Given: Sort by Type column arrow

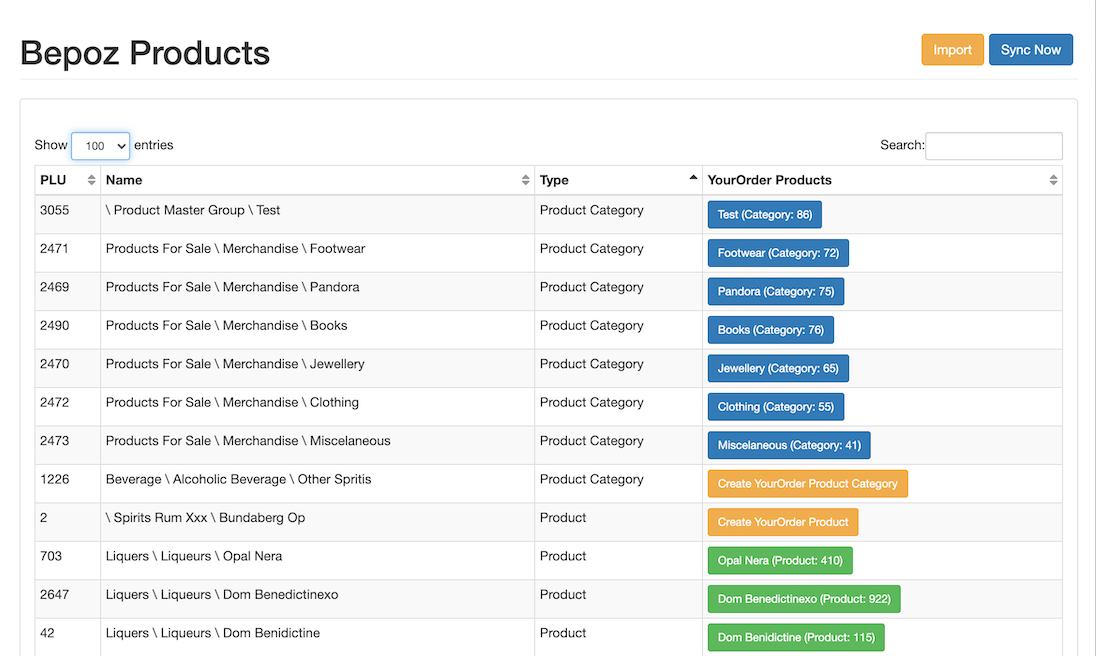Looking at the screenshot, I should pos(693,177).
